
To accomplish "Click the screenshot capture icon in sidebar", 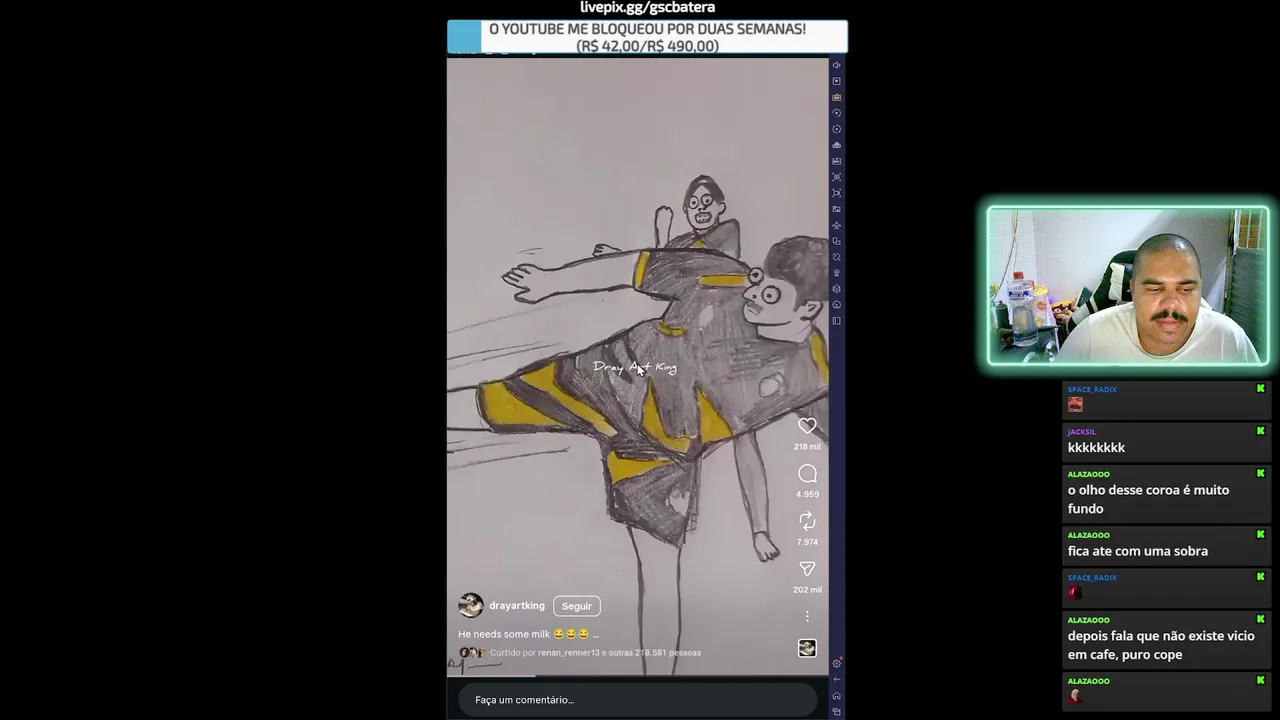I will [x=836, y=177].
